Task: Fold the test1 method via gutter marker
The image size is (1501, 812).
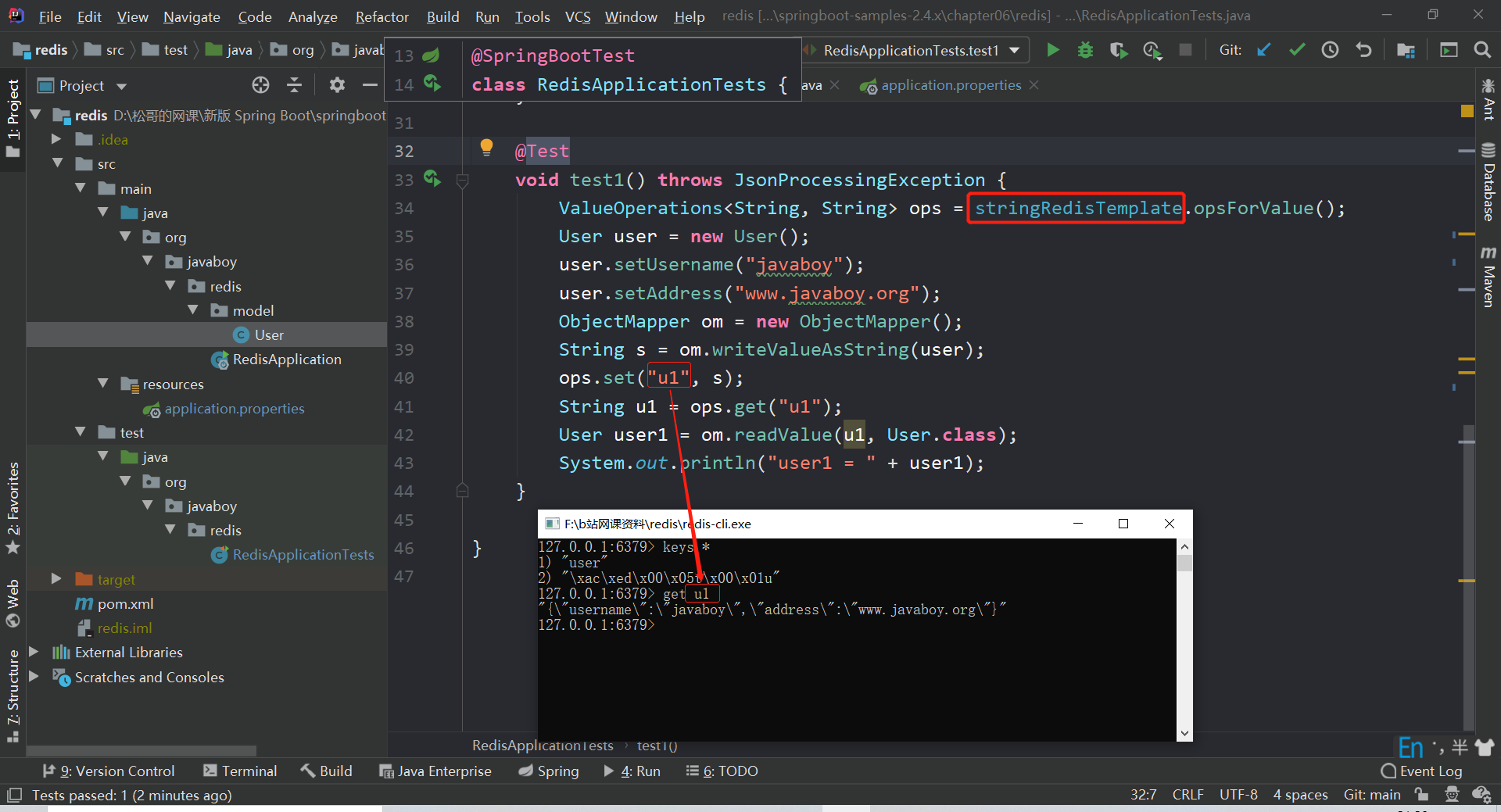Action: [x=462, y=181]
